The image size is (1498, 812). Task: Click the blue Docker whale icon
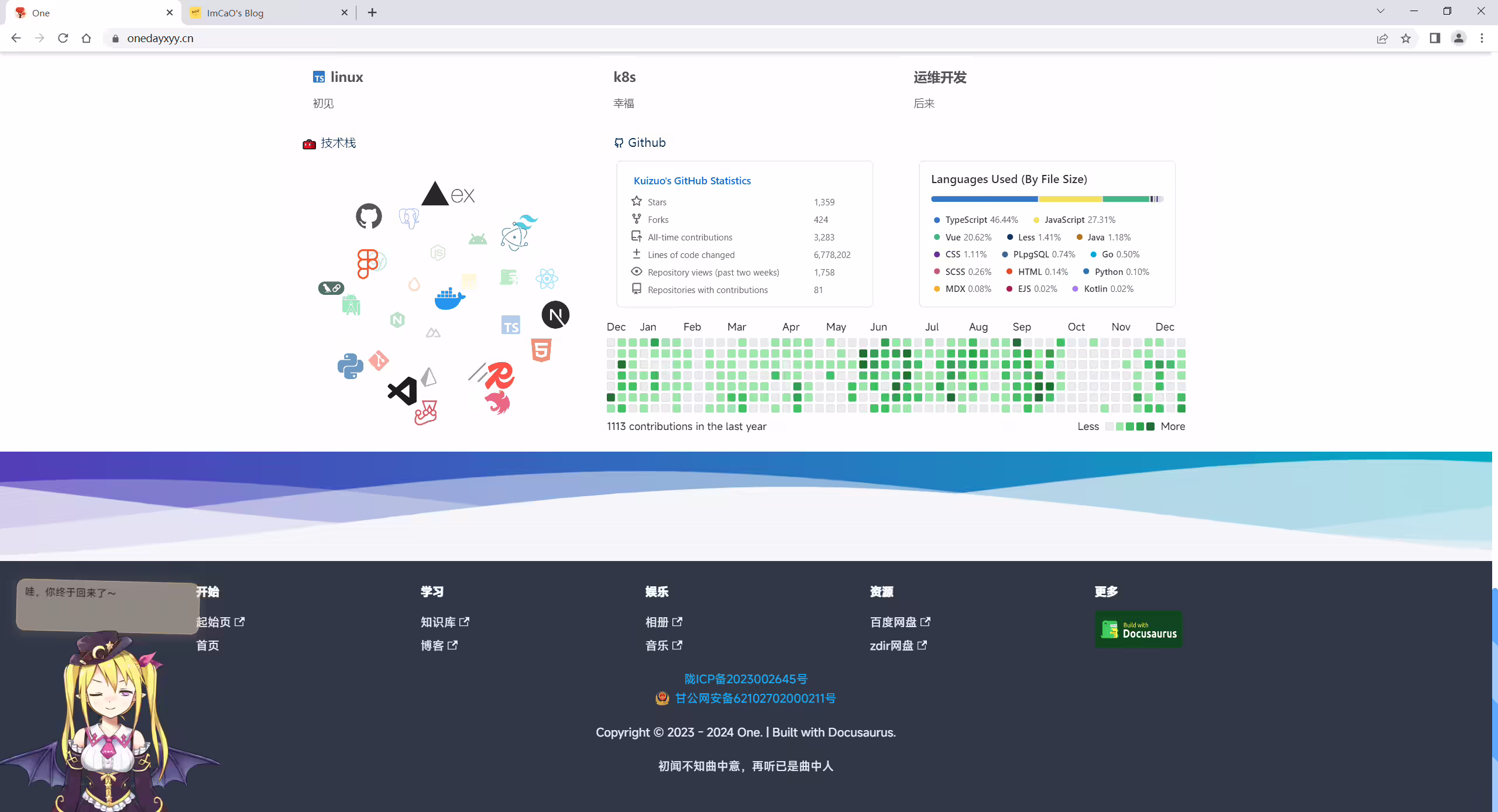click(x=449, y=298)
